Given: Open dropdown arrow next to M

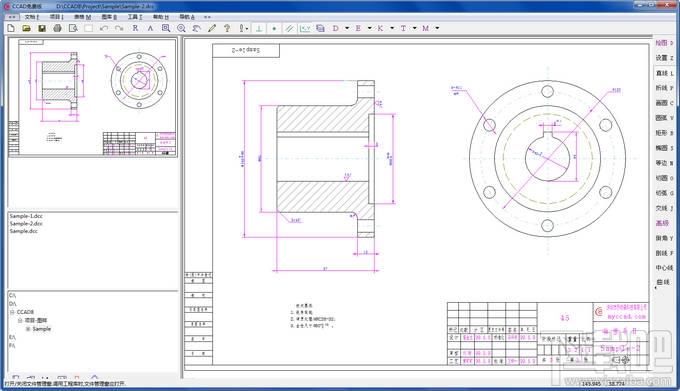Looking at the screenshot, I should (x=437, y=28).
